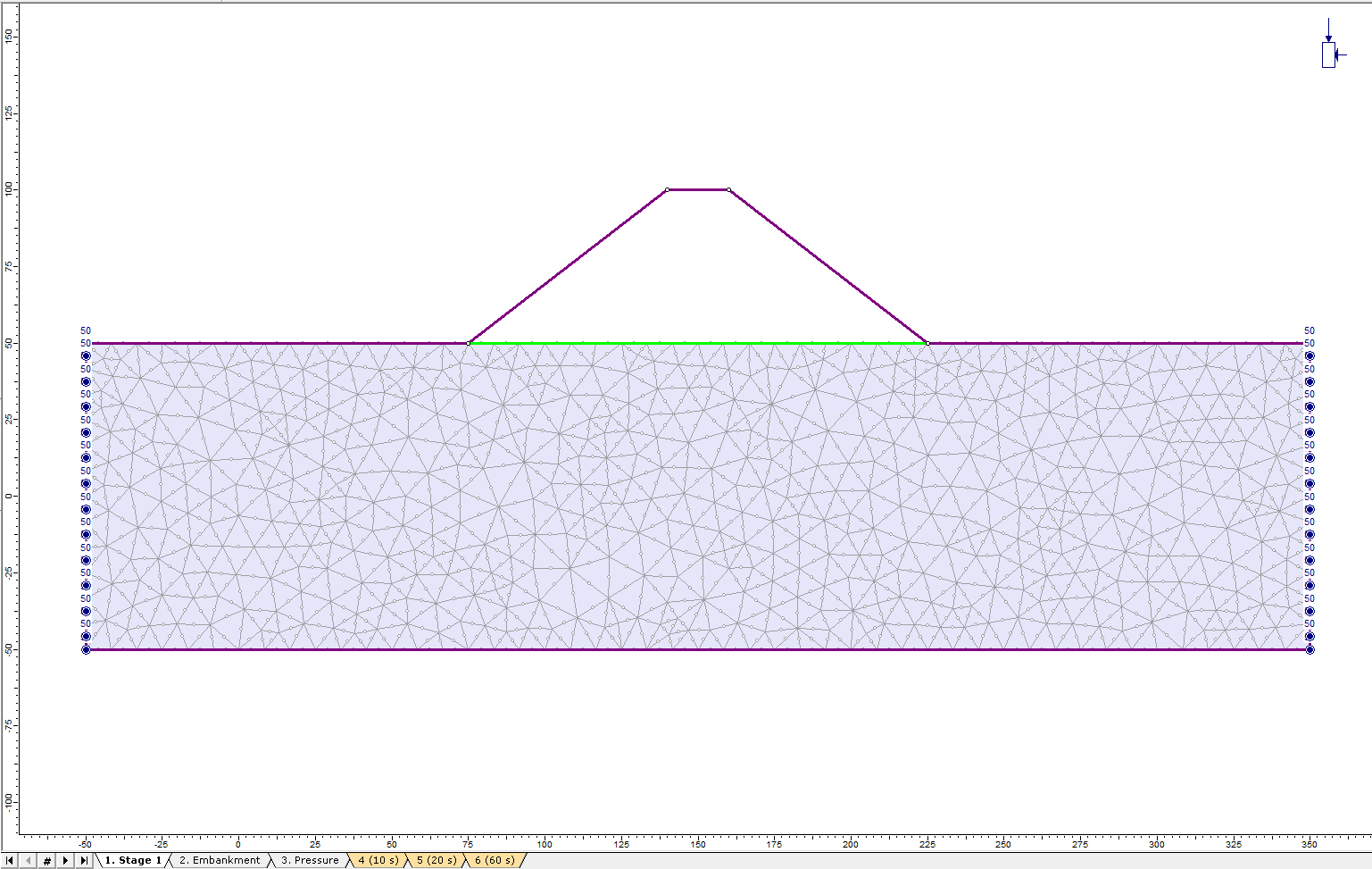Switch to the 3. Pressure tab
Viewport: 1372px width, 869px height.
click(310, 861)
